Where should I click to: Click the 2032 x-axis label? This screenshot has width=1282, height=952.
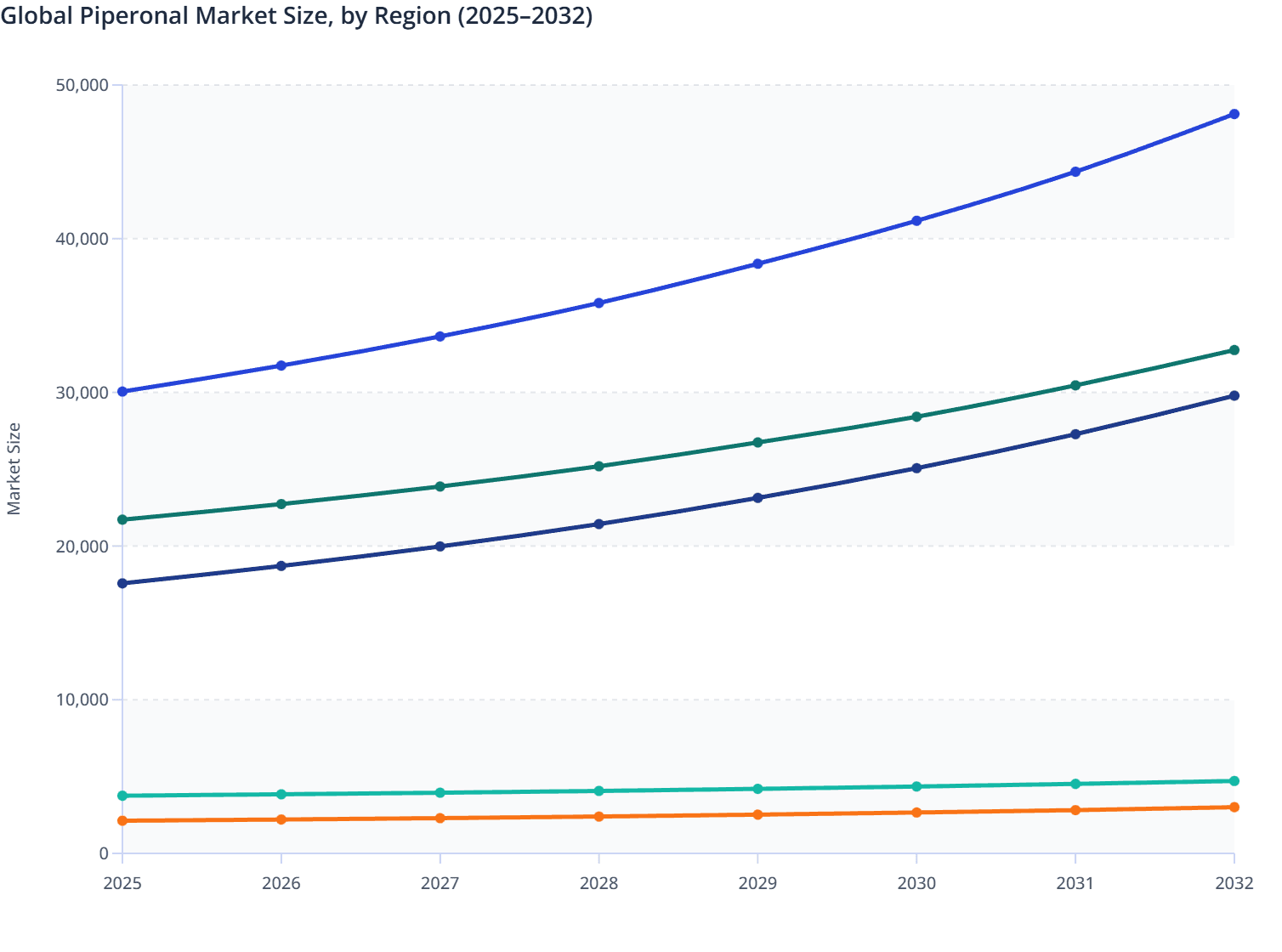[x=1234, y=884]
